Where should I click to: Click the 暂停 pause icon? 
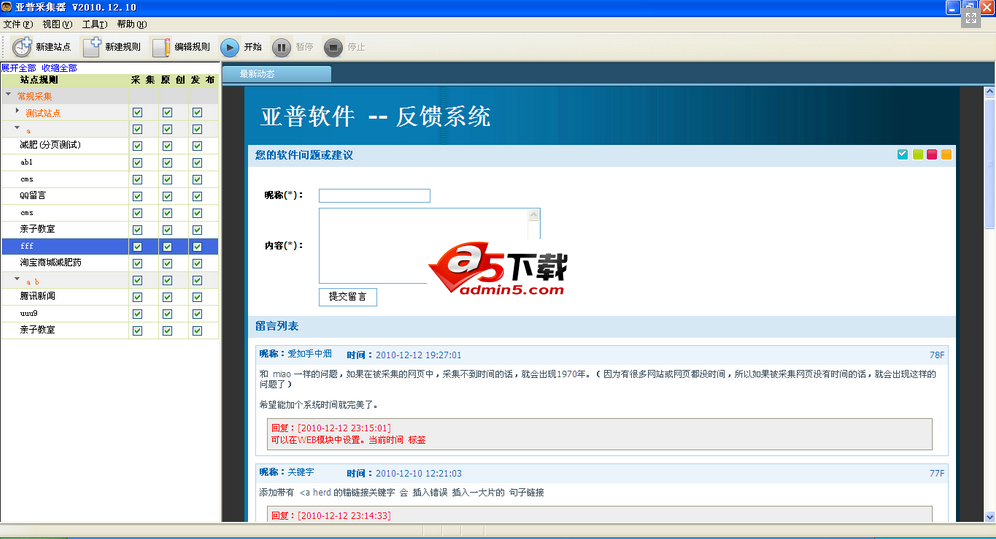281,47
